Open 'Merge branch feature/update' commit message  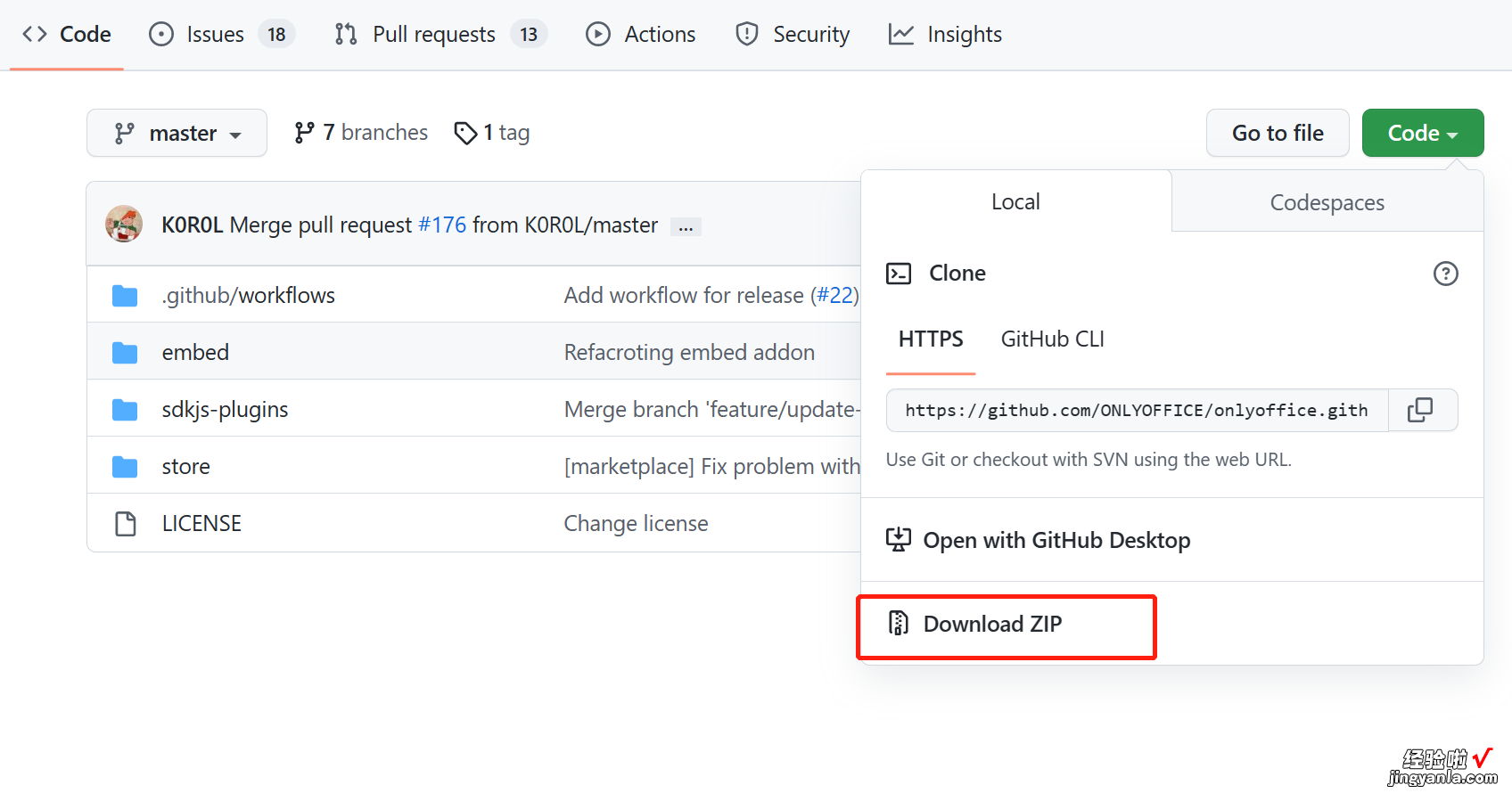tap(712, 409)
